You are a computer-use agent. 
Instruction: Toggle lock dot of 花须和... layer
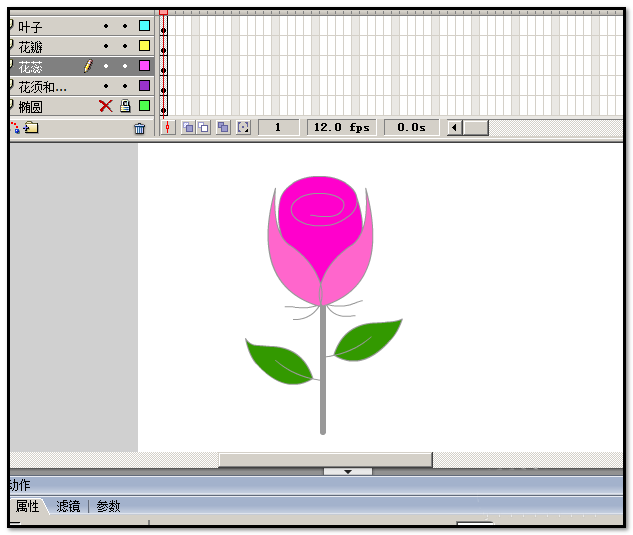125,86
